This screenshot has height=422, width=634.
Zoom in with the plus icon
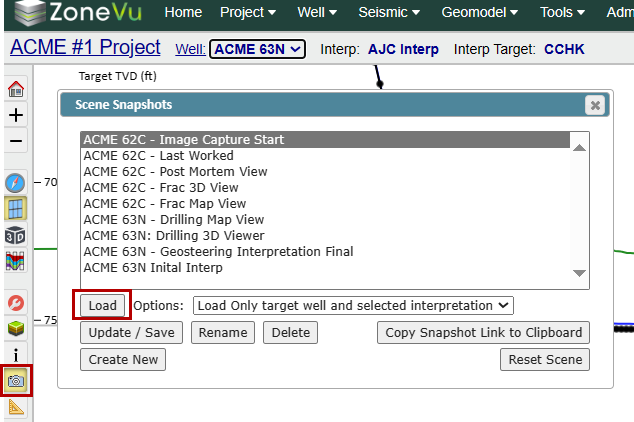point(16,115)
